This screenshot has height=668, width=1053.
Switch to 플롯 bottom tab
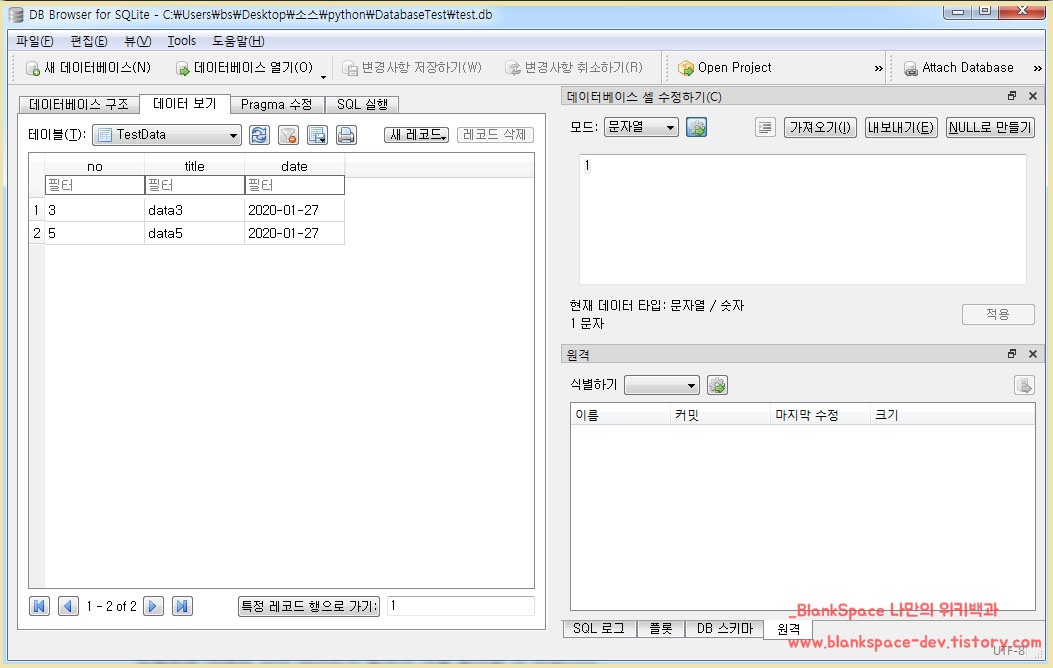point(661,628)
